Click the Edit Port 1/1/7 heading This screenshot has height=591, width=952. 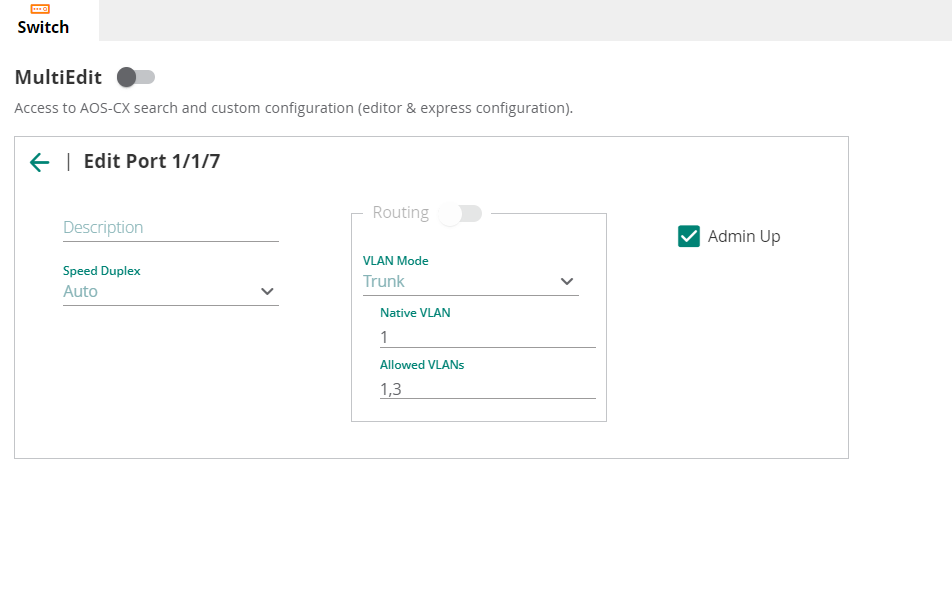[152, 162]
